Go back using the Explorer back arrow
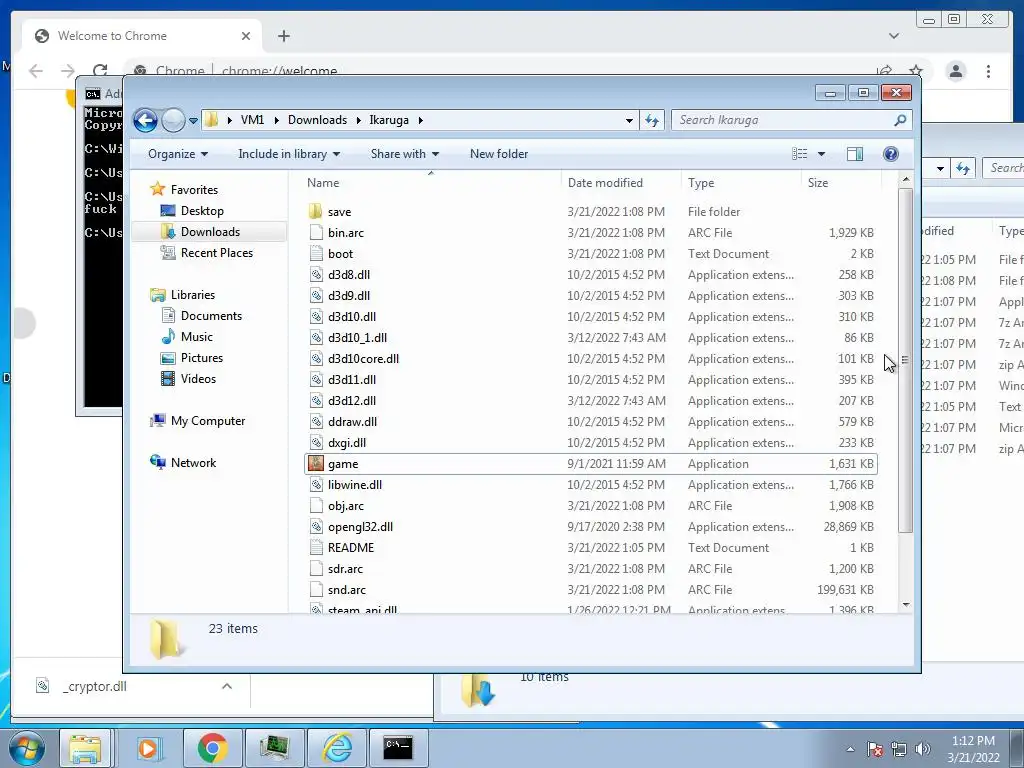Viewport: 1024px width, 768px height. click(145, 120)
